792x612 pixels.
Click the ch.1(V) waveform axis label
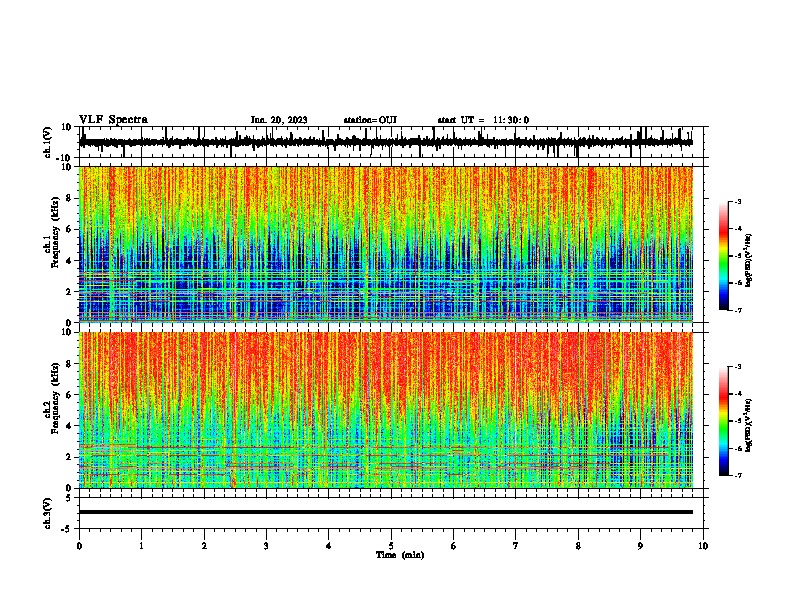[48, 142]
